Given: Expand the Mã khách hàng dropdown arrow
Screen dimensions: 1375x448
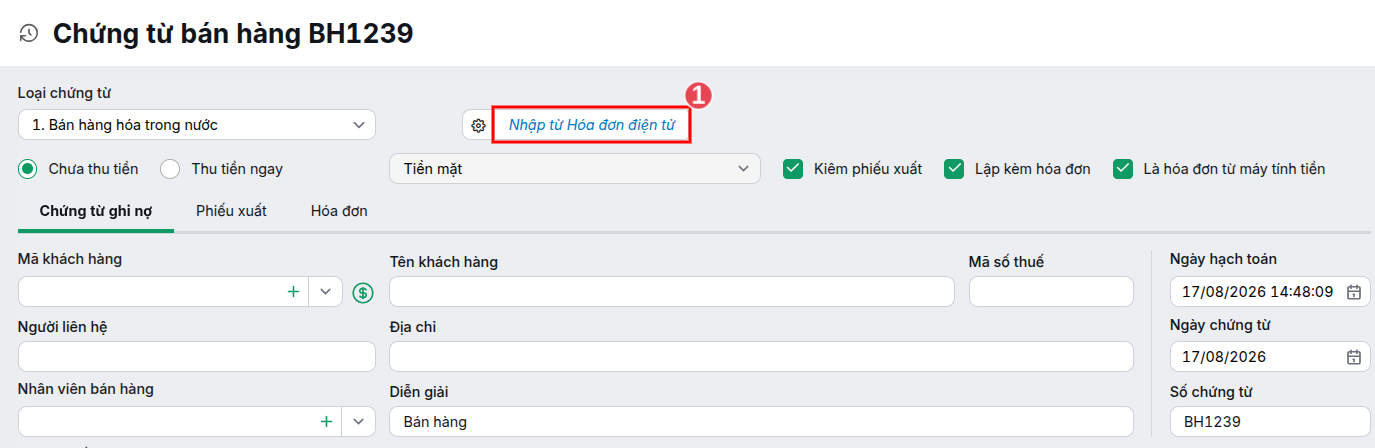Looking at the screenshot, I should (x=326, y=292).
